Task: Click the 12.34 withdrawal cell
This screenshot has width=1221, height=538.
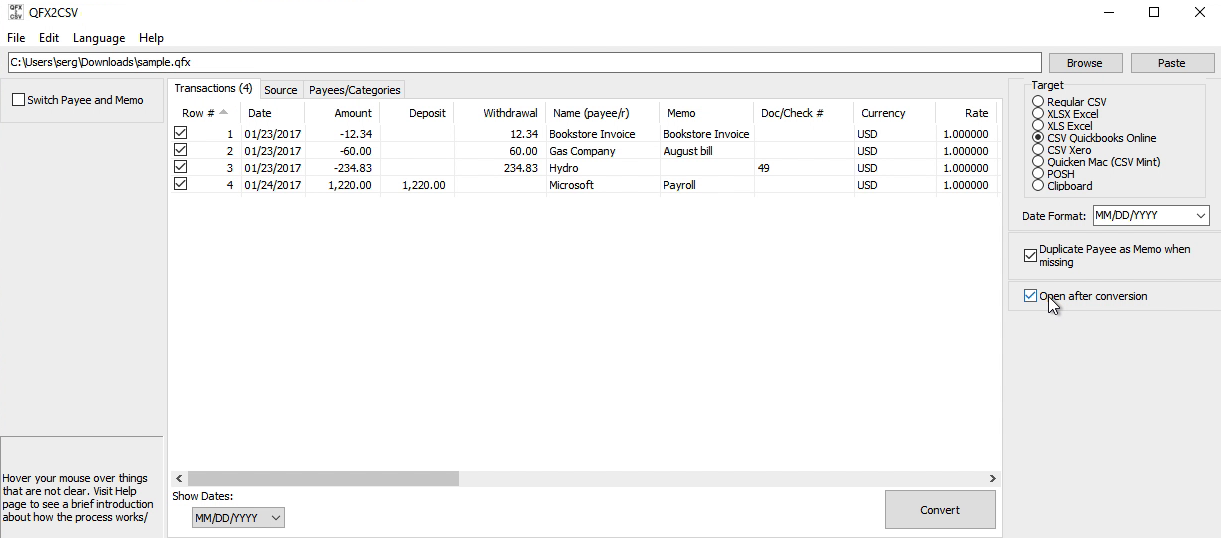Action: coord(499,134)
